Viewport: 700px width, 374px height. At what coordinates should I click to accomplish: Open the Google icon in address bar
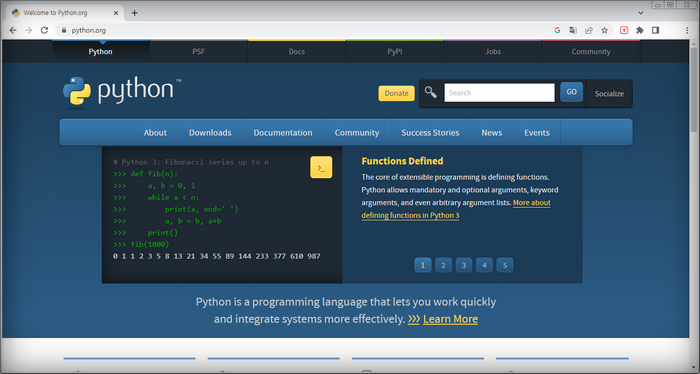557,30
